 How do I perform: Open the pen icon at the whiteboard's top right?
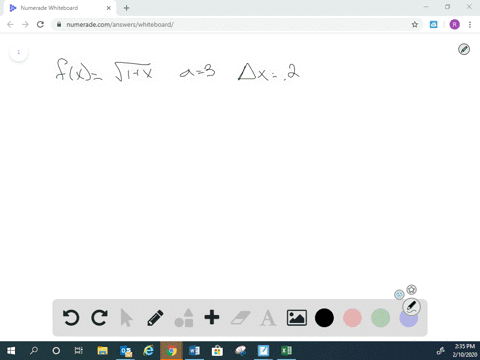[x=464, y=49]
